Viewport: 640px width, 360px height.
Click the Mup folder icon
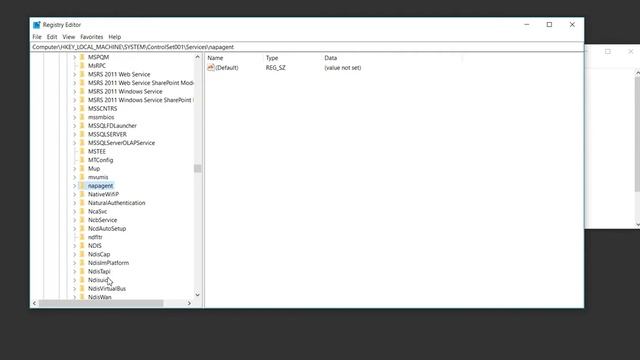(82, 169)
